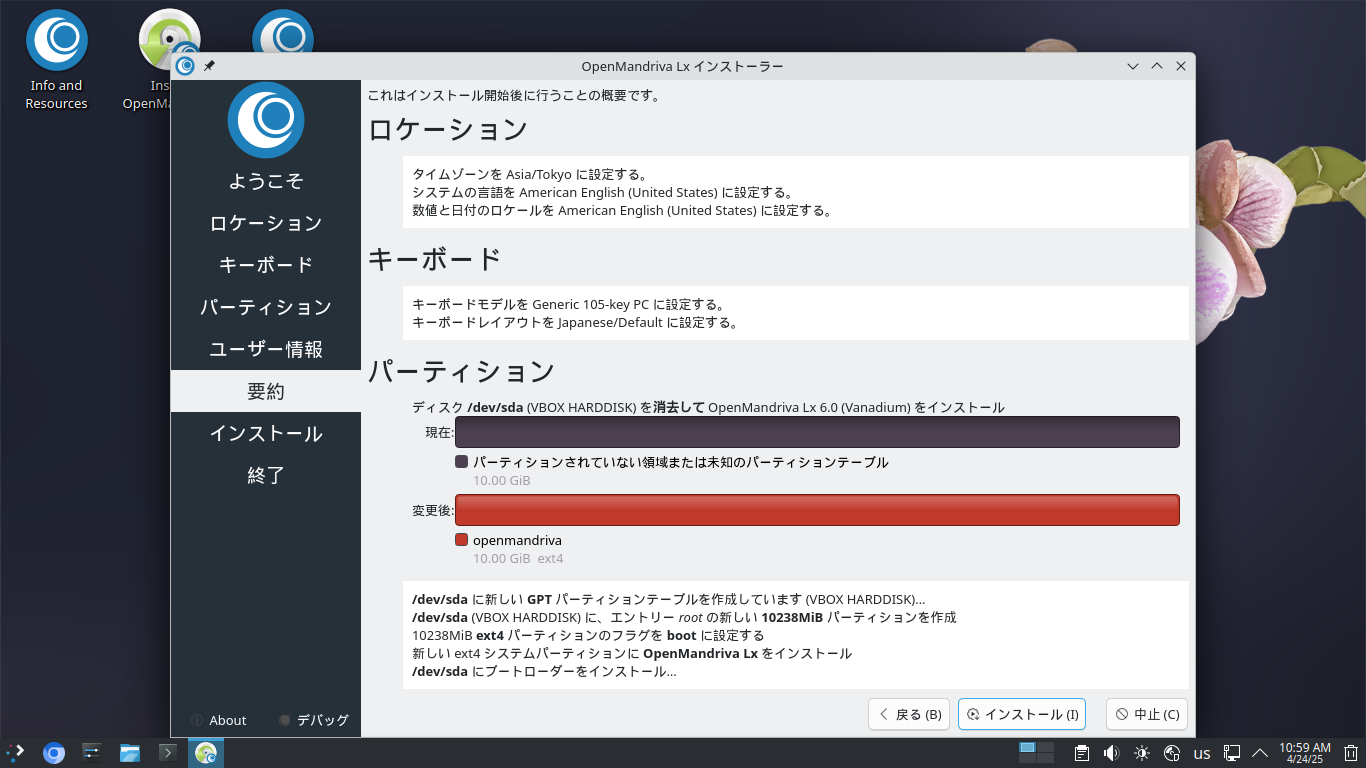Viewport: 1366px width, 768px height.
Task: Go to the ようこそ step in sidebar
Action: click(x=266, y=181)
